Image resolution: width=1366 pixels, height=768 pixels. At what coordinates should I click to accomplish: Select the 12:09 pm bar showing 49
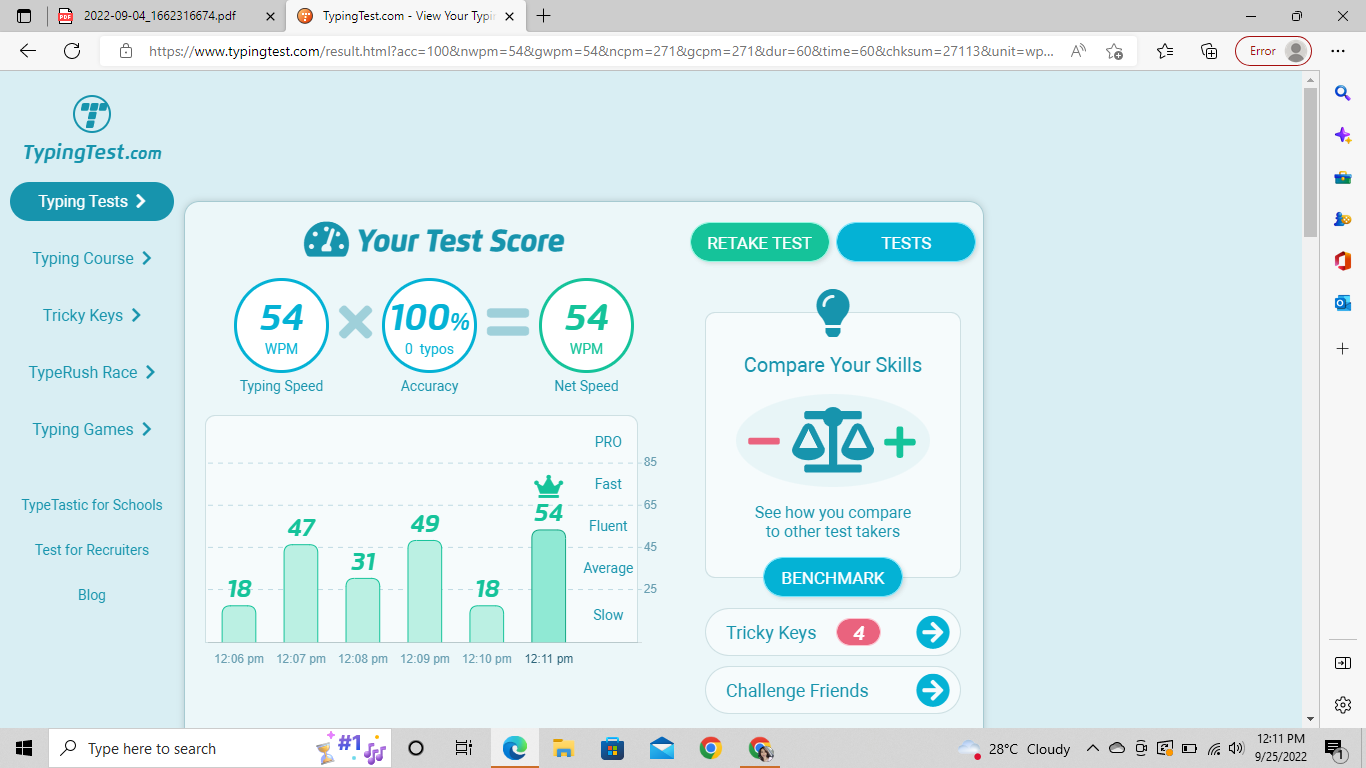(425, 591)
